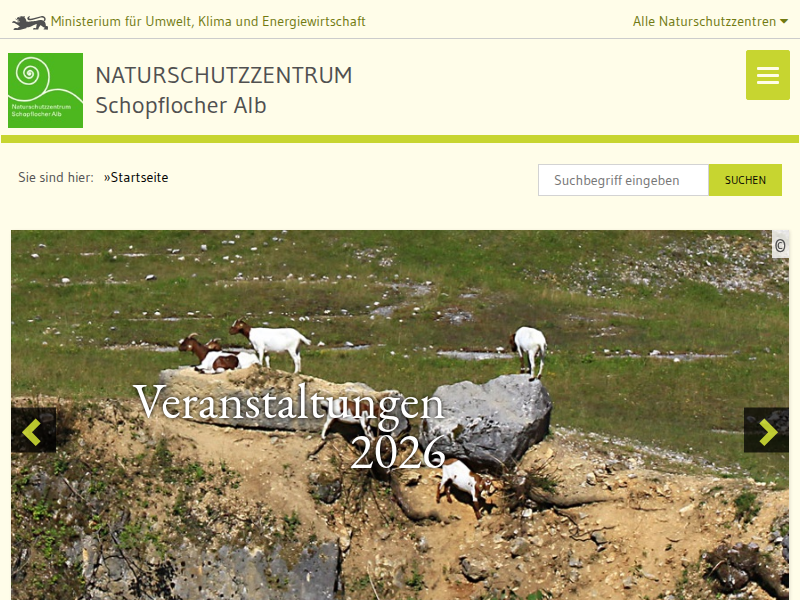Expand the Alle Naturschutzzentren dropdown

coord(710,21)
